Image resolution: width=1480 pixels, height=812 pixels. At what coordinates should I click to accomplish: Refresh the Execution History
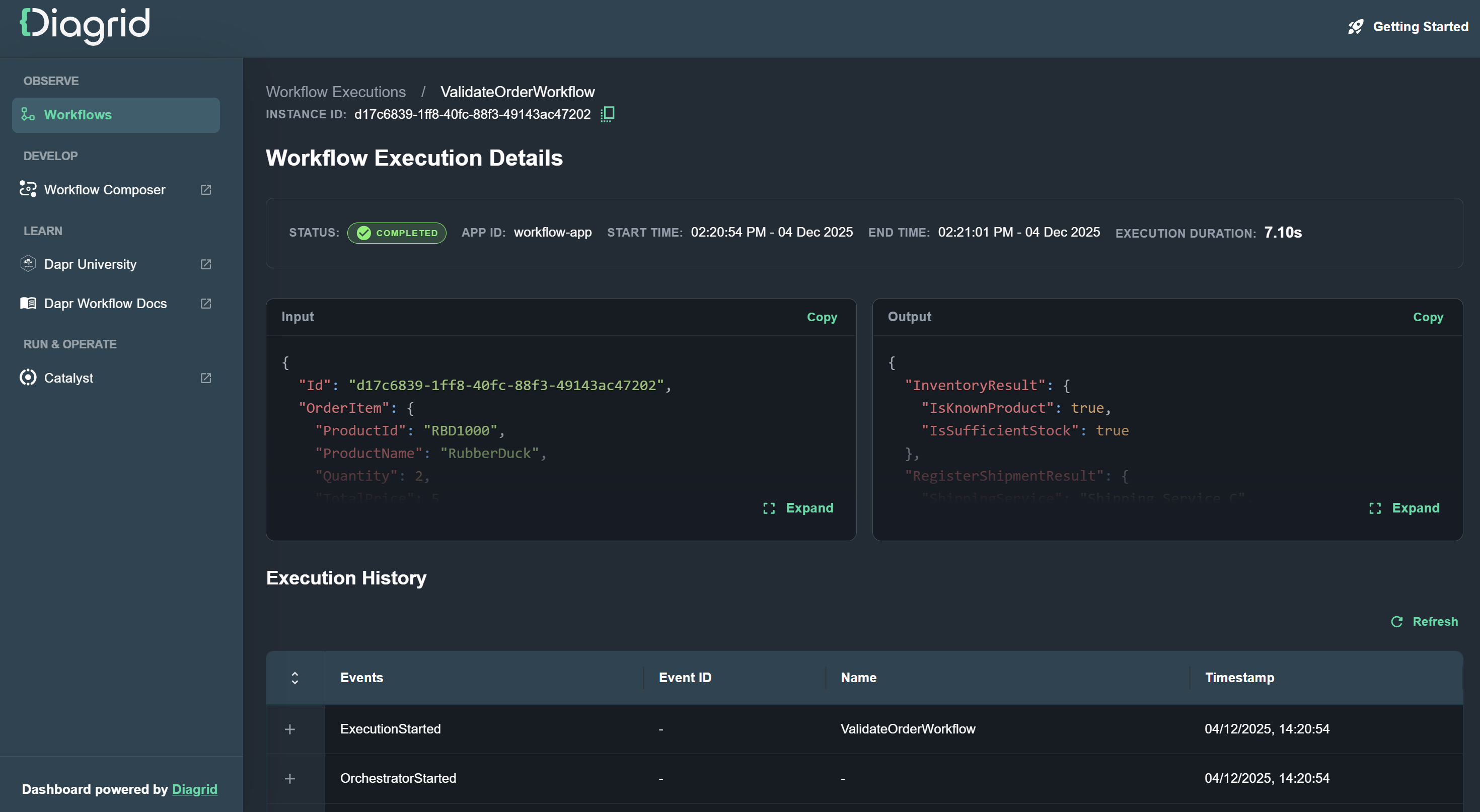click(1424, 621)
